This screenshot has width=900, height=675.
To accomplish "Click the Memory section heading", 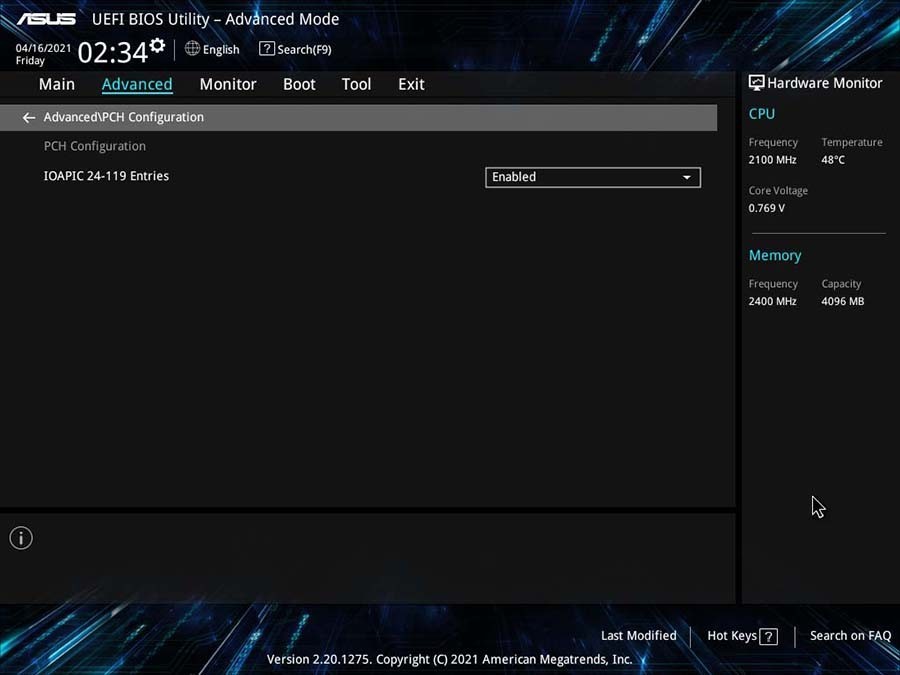I will 775,255.
